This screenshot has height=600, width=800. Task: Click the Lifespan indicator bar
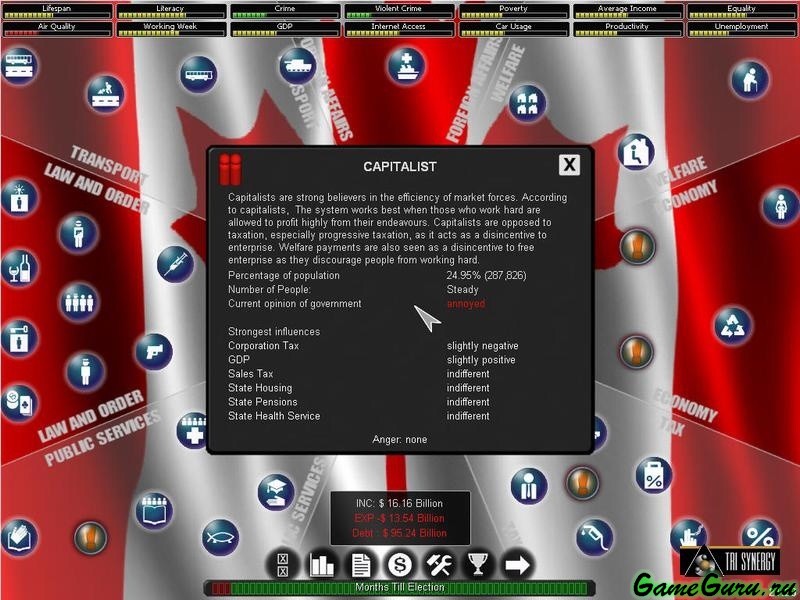click(57, 11)
